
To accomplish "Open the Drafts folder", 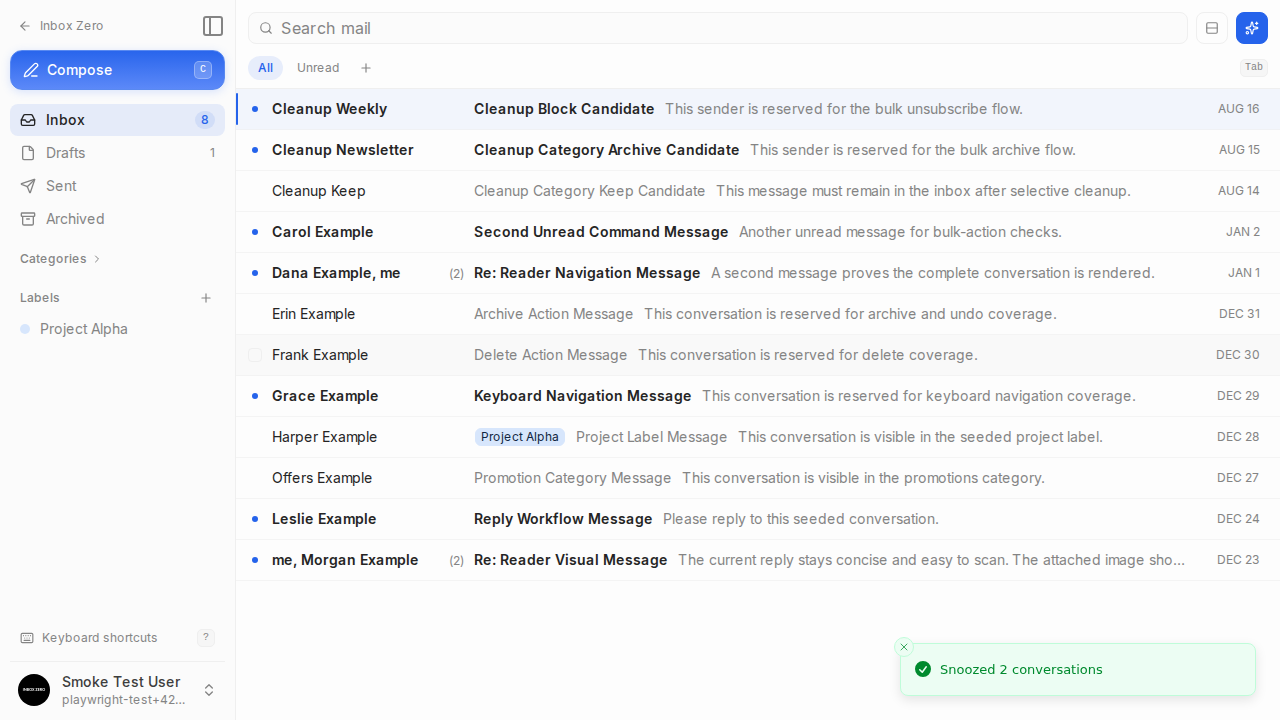I will tap(117, 153).
